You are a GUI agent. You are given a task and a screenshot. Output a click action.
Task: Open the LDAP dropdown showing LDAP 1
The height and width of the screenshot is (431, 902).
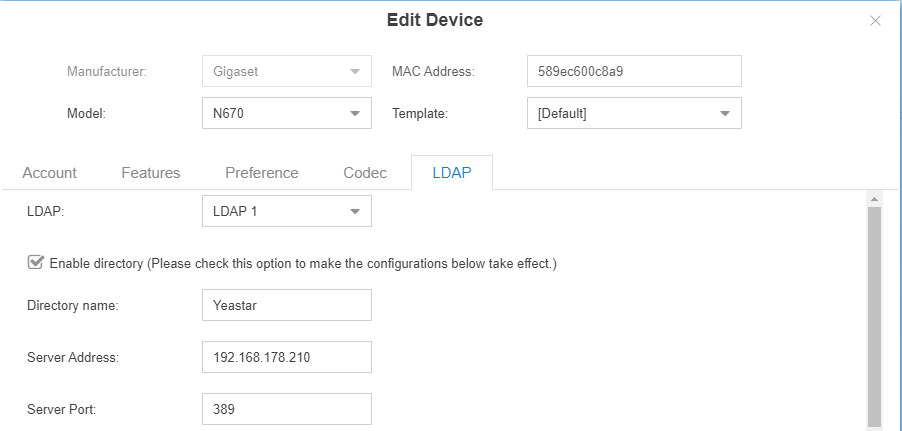286,211
